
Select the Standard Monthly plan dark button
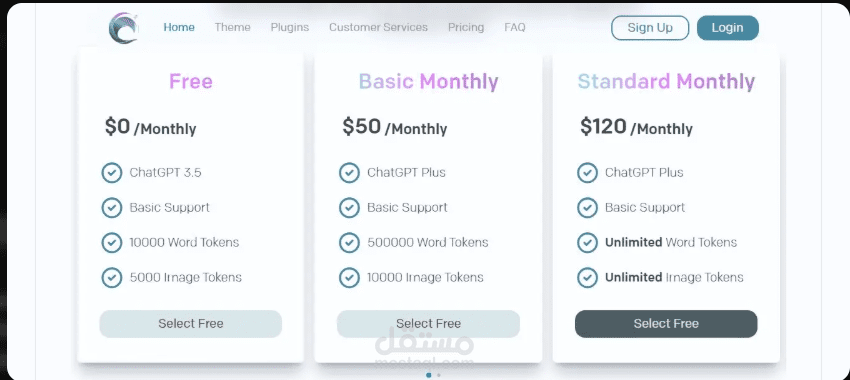666,324
